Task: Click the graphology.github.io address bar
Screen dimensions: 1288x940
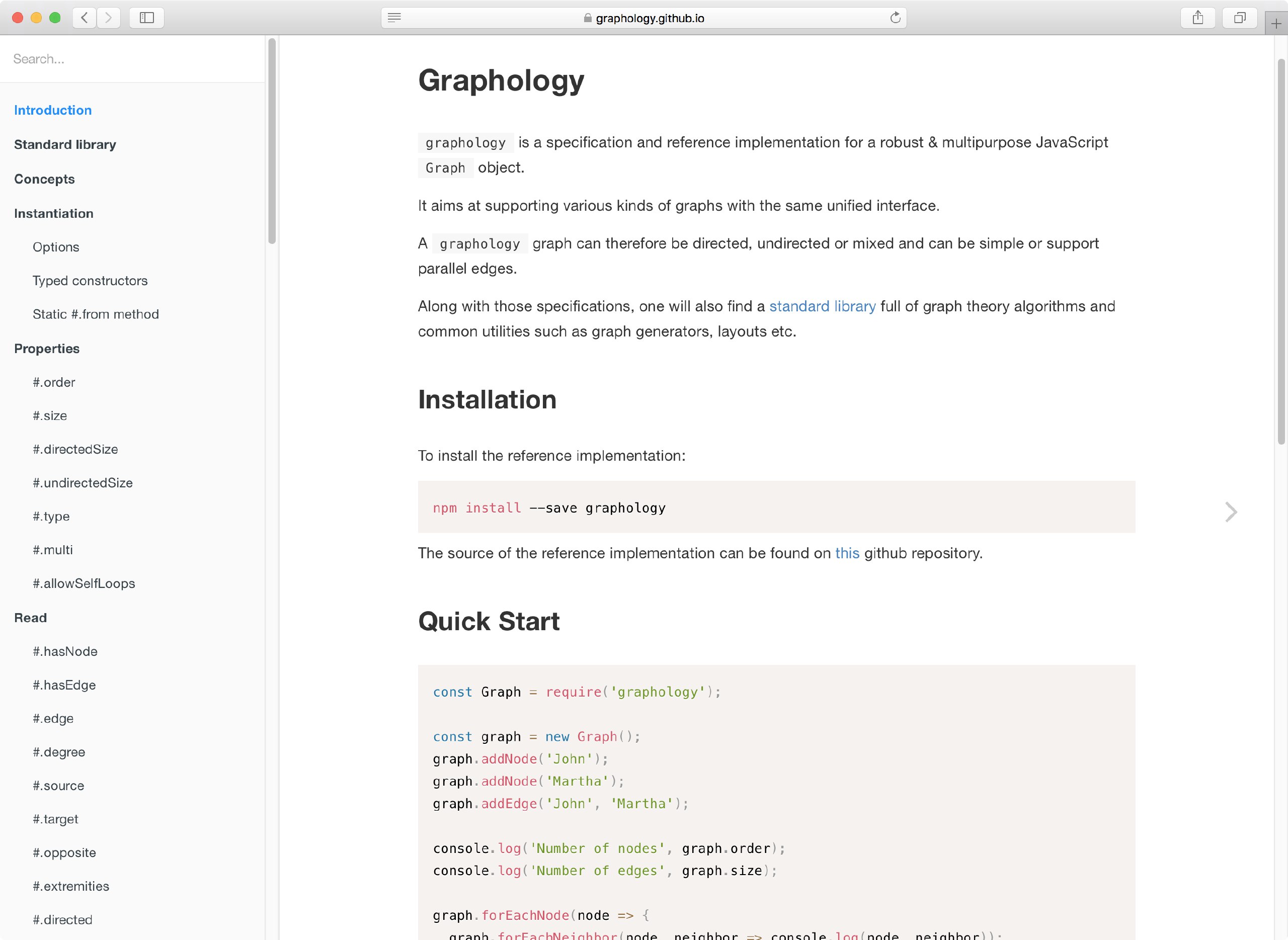Action: click(x=643, y=18)
